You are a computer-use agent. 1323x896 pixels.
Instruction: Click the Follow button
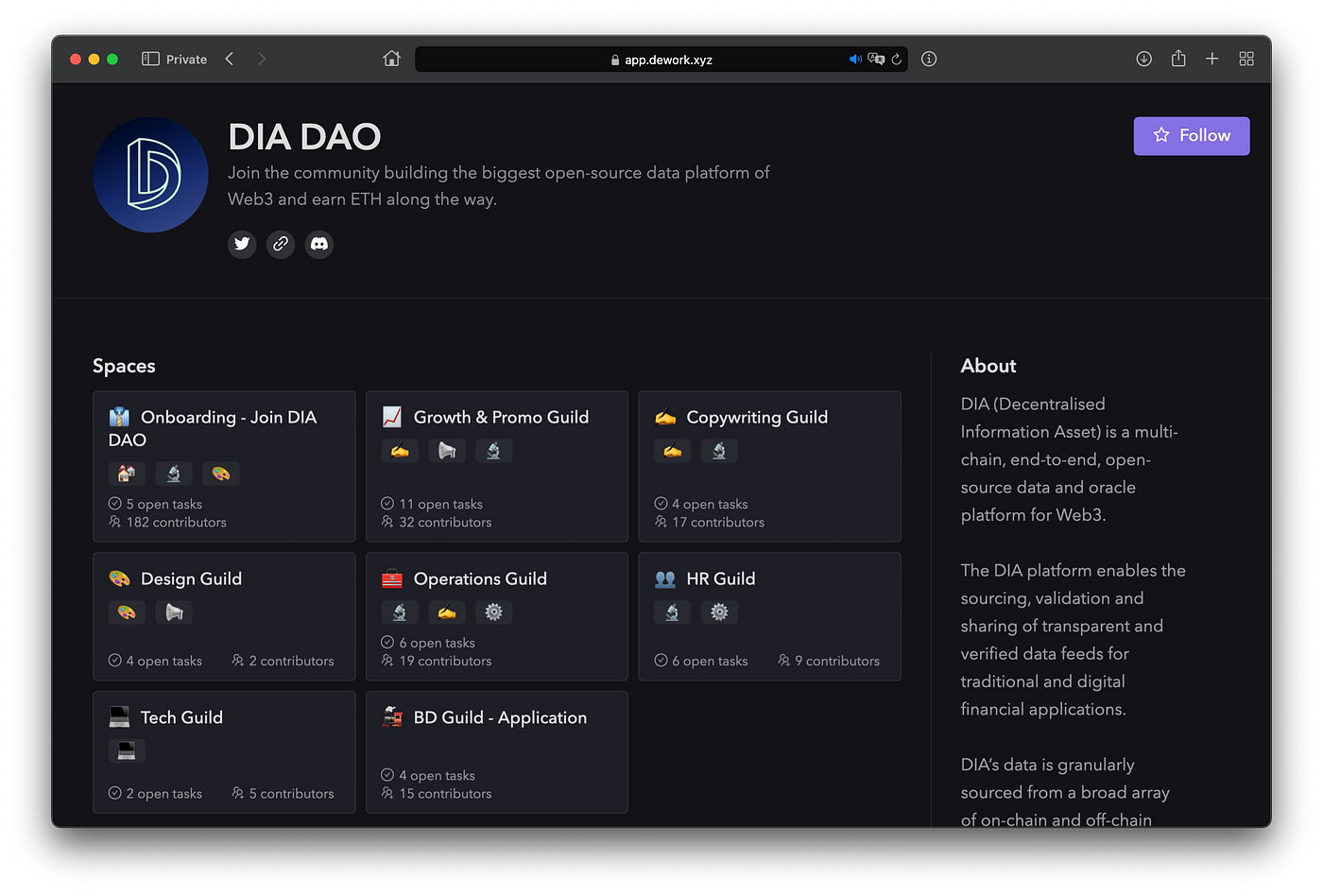click(1192, 136)
